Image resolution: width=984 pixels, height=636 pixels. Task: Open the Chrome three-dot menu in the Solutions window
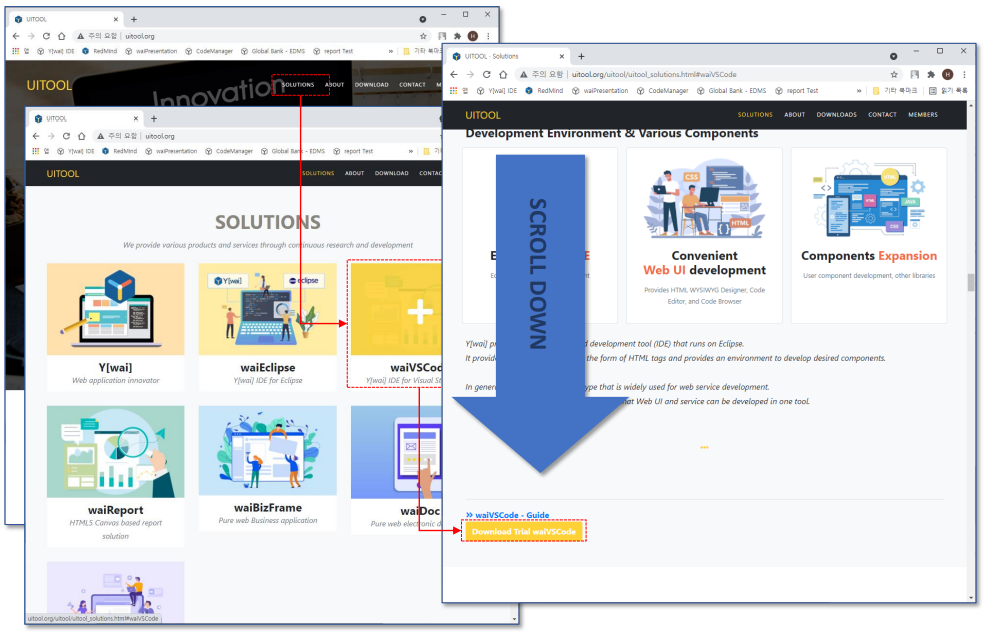coord(964,74)
